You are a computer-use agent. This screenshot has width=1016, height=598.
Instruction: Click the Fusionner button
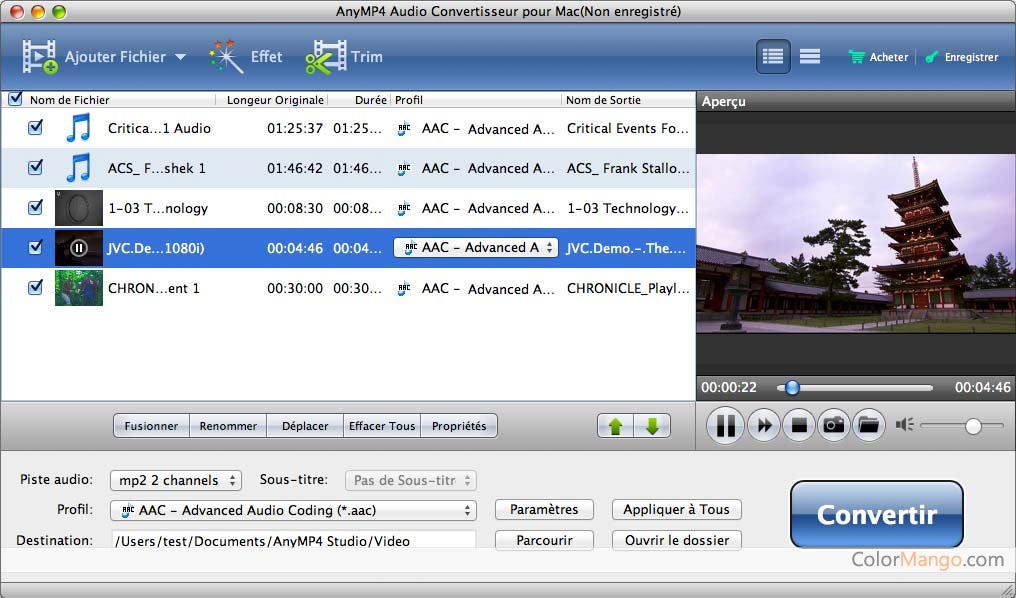click(151, 426)
